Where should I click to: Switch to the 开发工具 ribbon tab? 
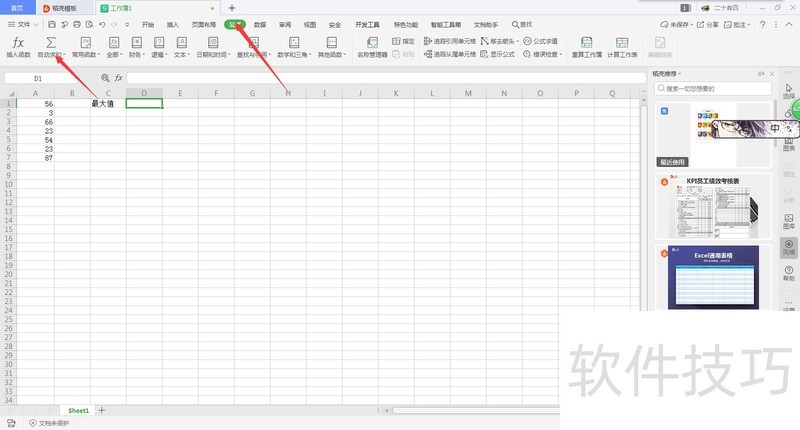point(367,24)
